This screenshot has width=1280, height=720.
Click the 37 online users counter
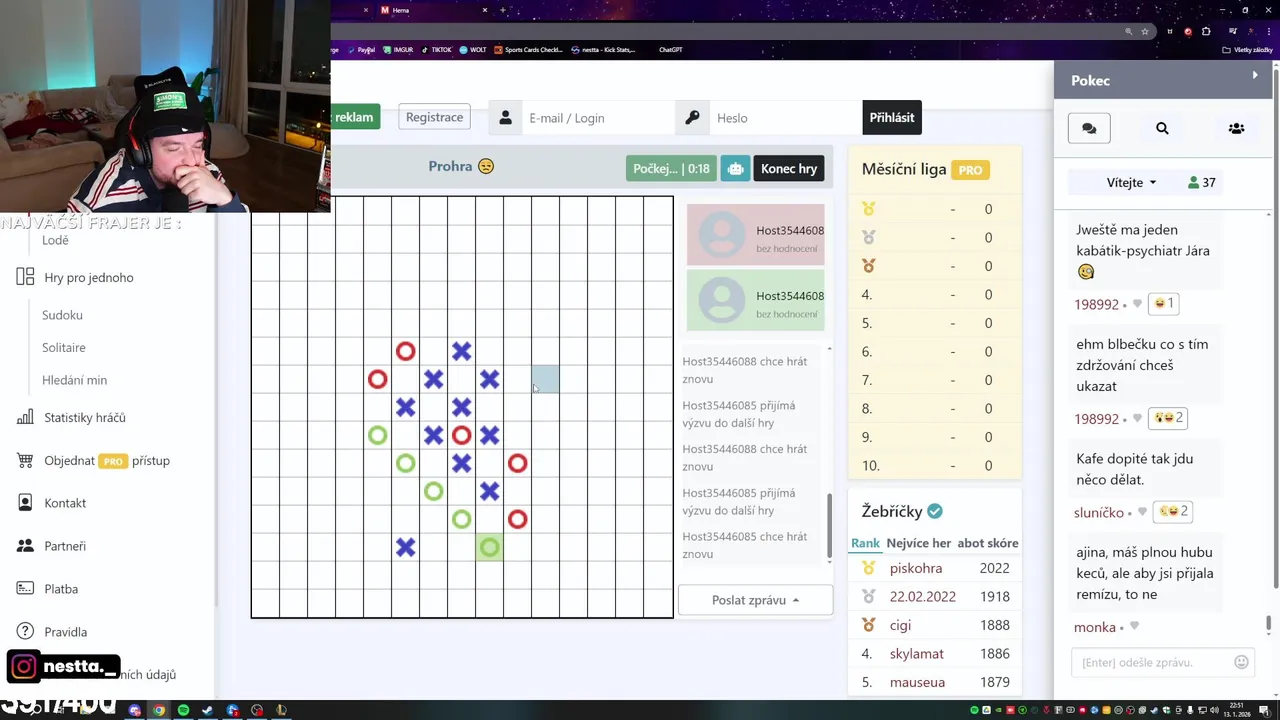[x=1201, y=183]
